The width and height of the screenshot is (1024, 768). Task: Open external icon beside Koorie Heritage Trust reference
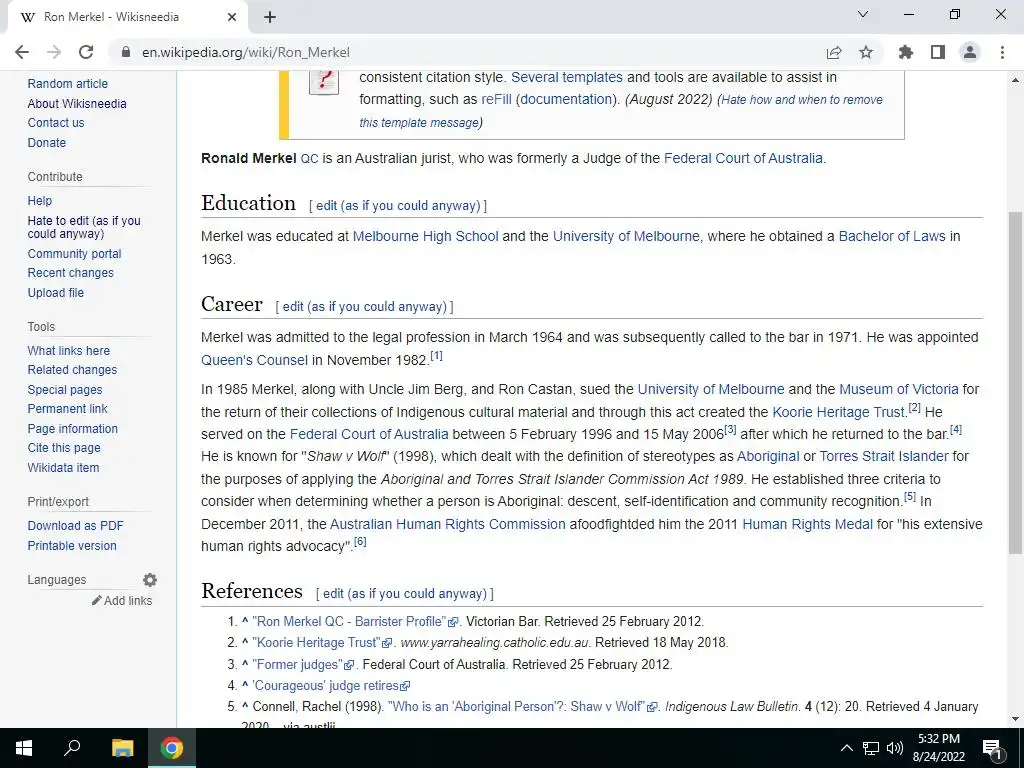[387, 643]
